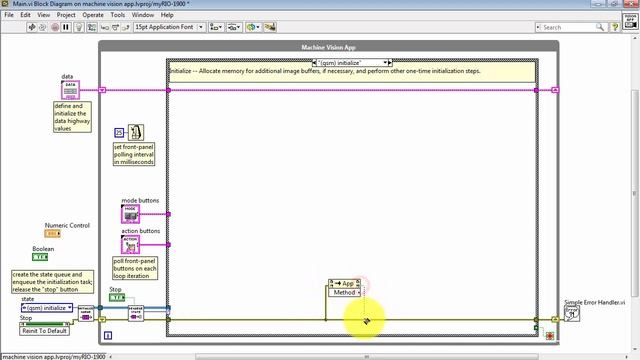Select the Wait Until Next ms Multiple metronome
The height and width of the screenshot is (360, 640).
[136, 132]
